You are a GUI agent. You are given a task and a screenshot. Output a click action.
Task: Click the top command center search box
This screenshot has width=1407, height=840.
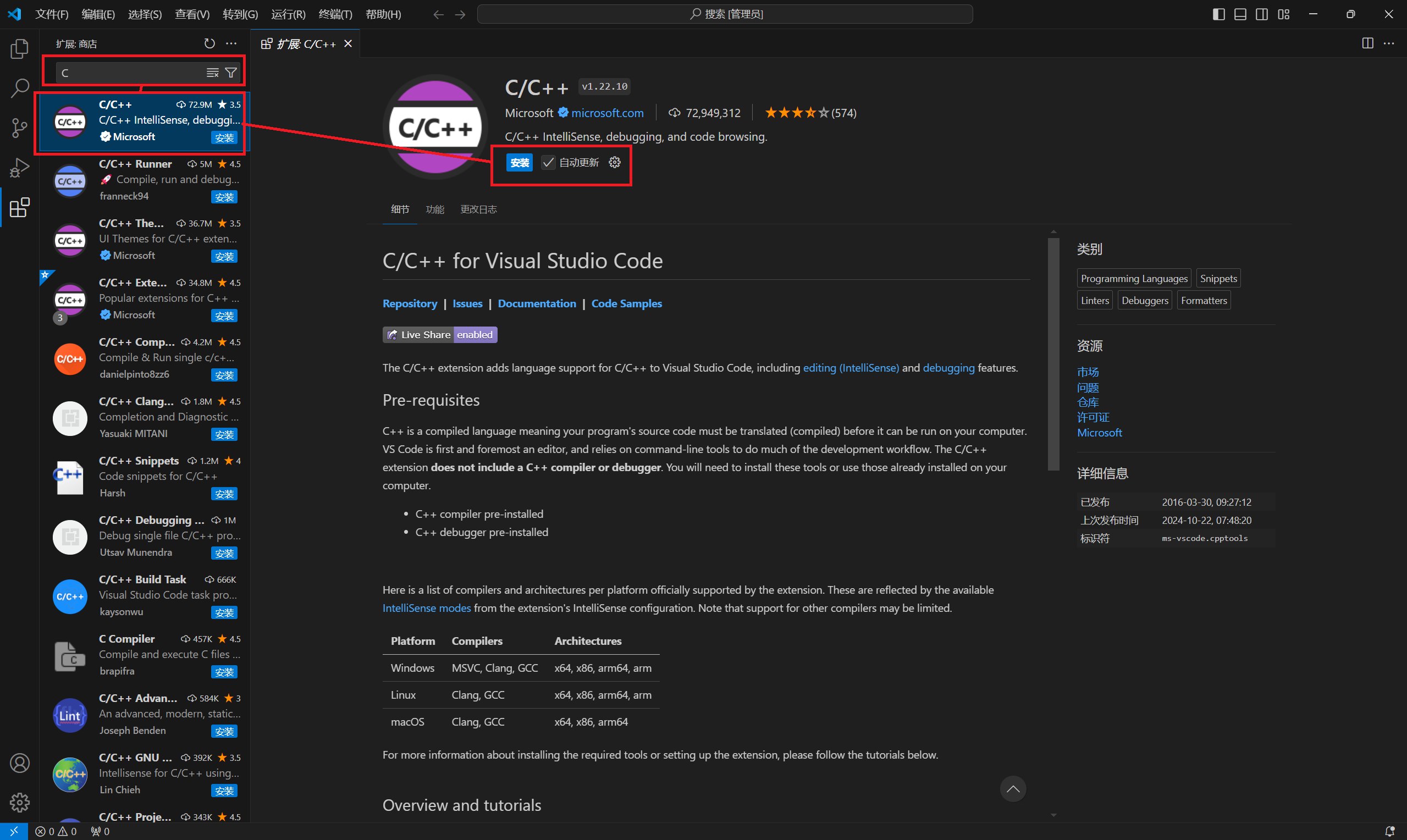coord(725,14)
